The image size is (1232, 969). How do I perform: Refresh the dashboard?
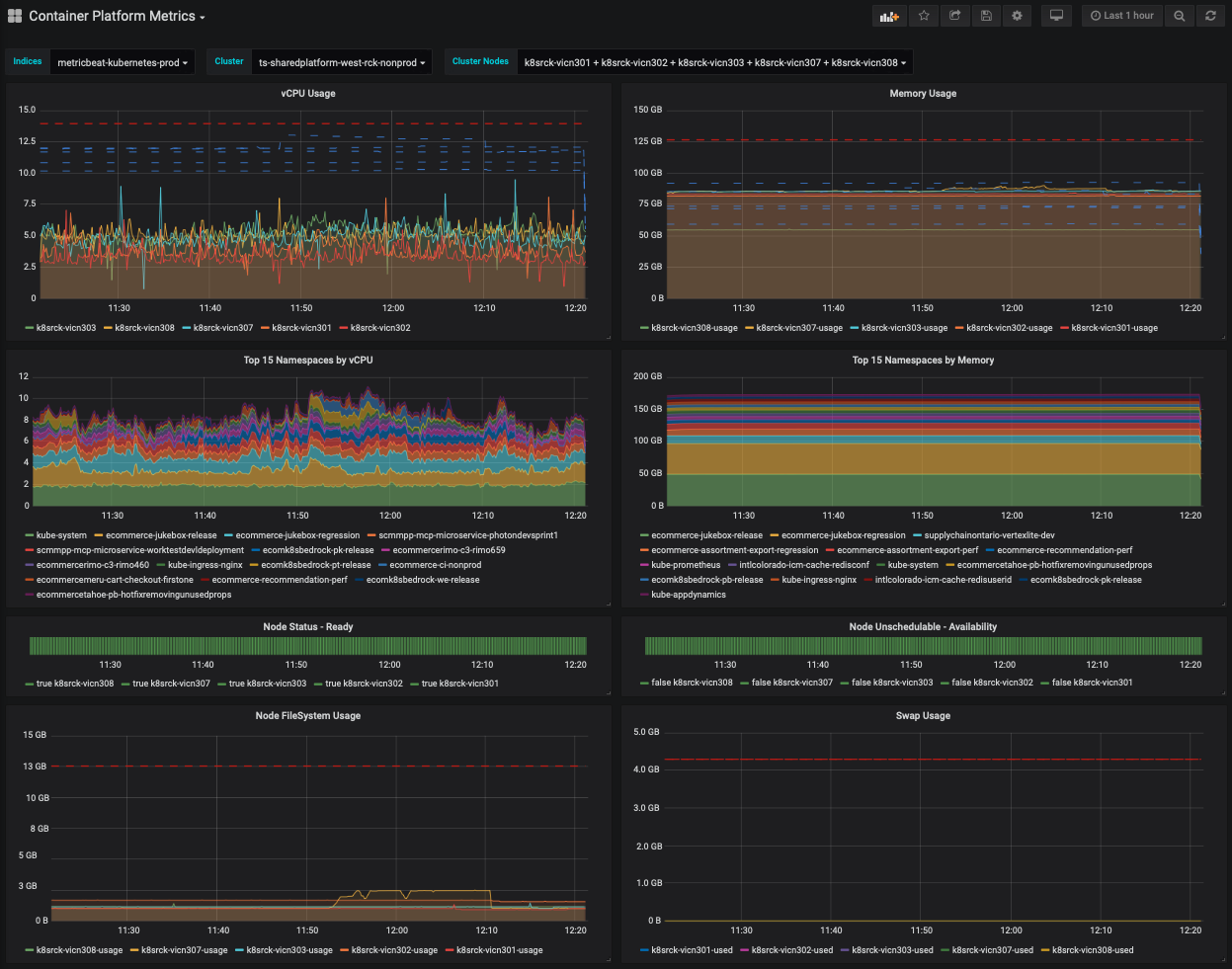1210,16
